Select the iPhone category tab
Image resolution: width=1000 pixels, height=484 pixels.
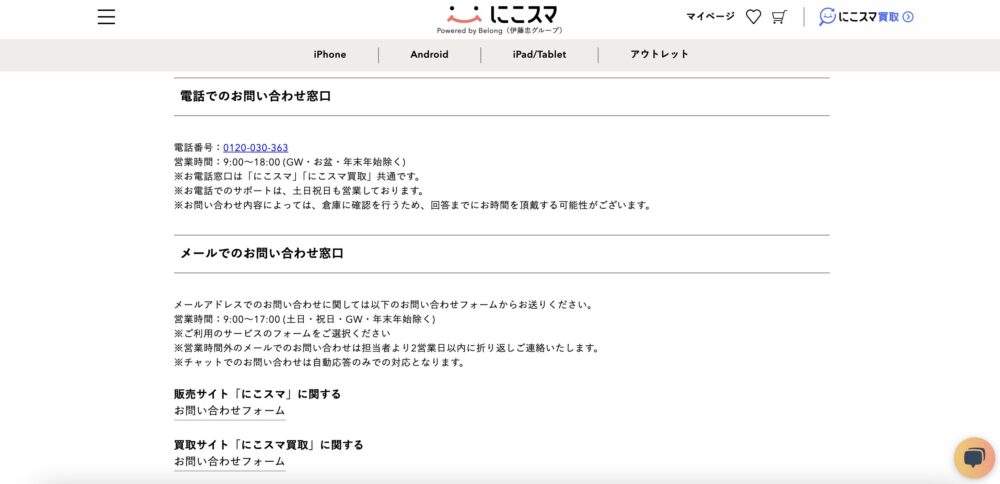click(x=329, y=55)
